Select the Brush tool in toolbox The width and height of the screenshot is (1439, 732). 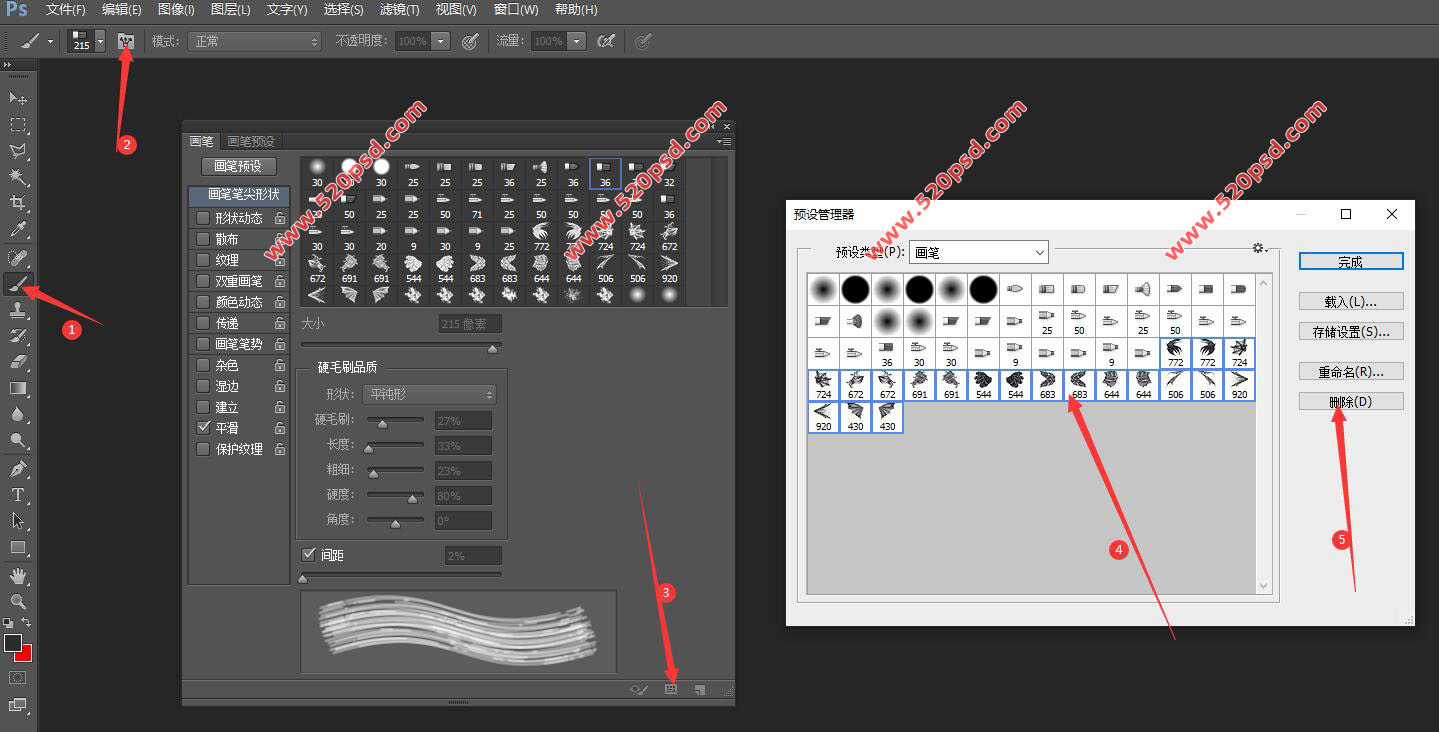click(x=18, y=283)
